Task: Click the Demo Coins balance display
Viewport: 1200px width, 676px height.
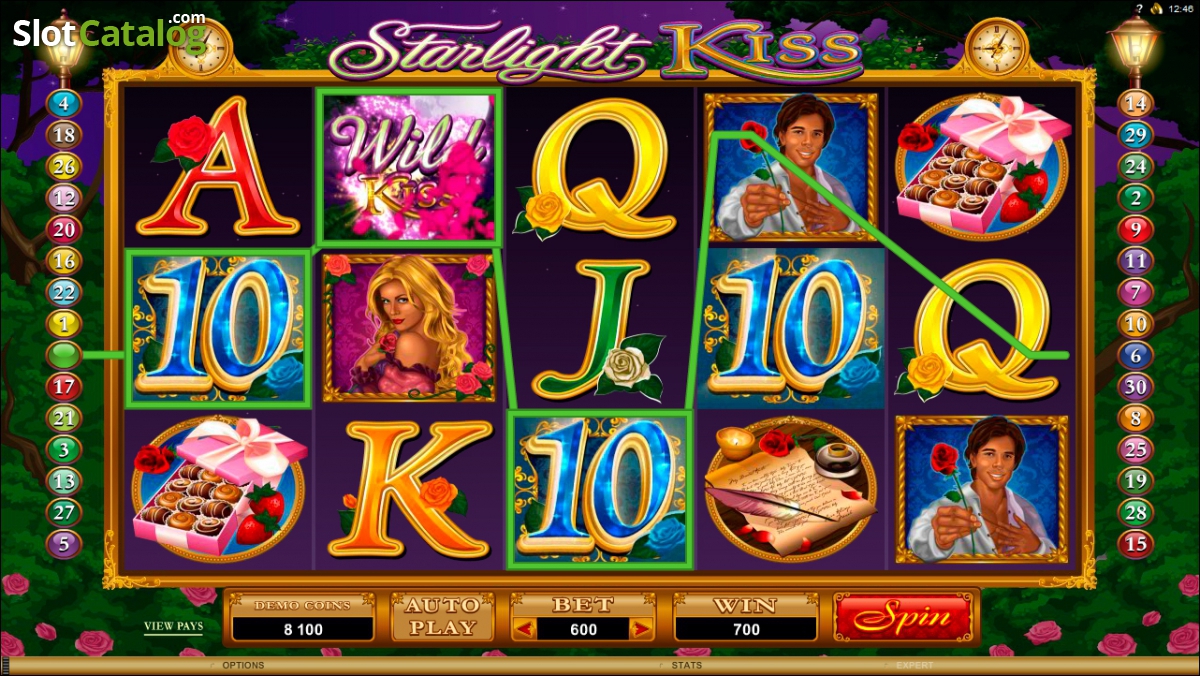Action: (303, 618)
